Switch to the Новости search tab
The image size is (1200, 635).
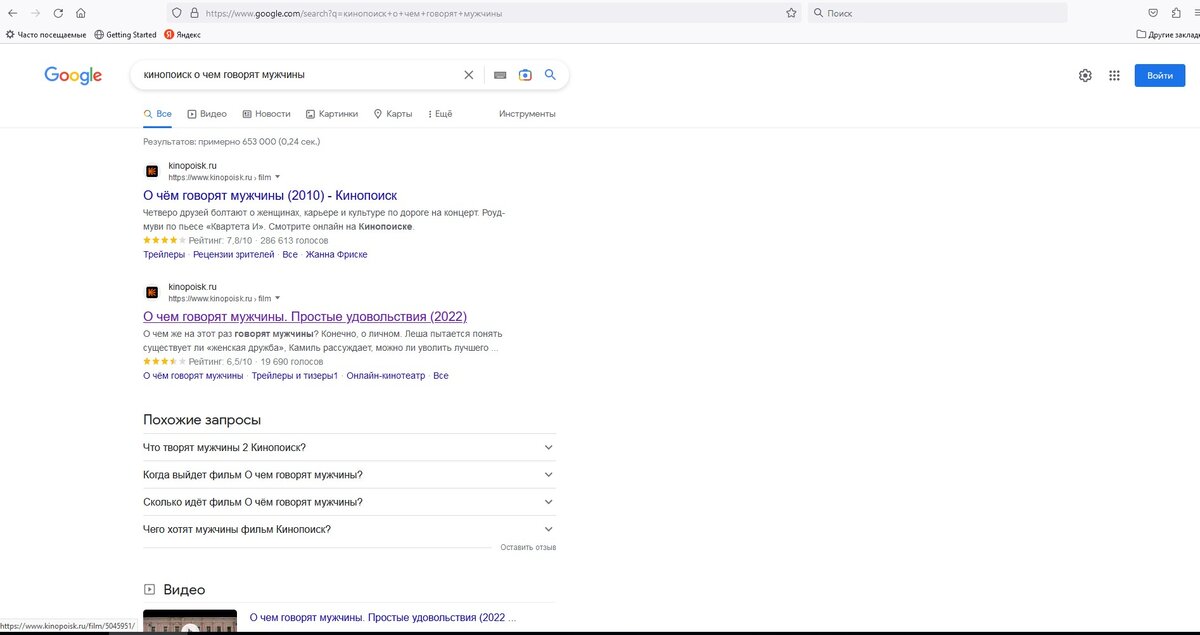266,114
